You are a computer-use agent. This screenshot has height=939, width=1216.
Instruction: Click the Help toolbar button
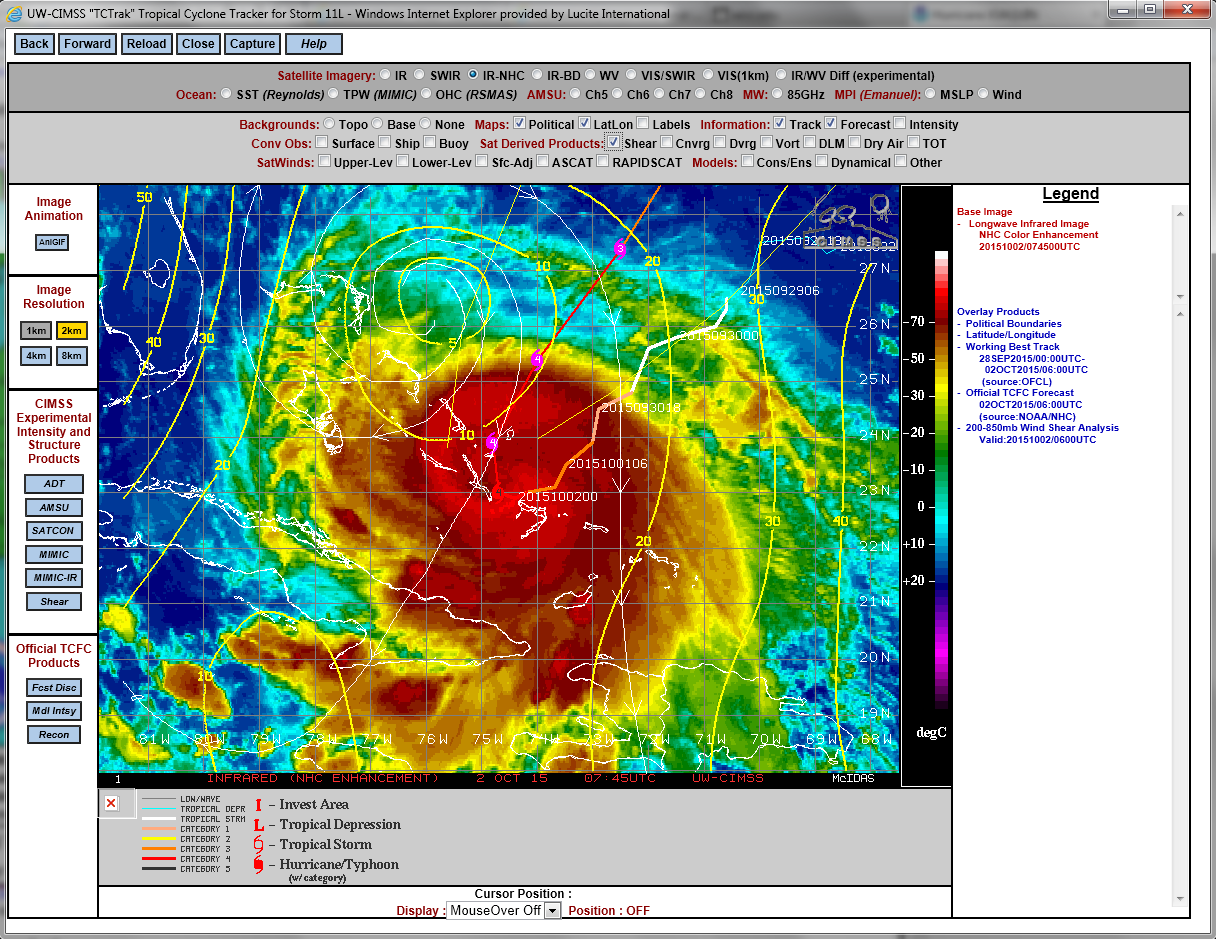tap(314, 44)
